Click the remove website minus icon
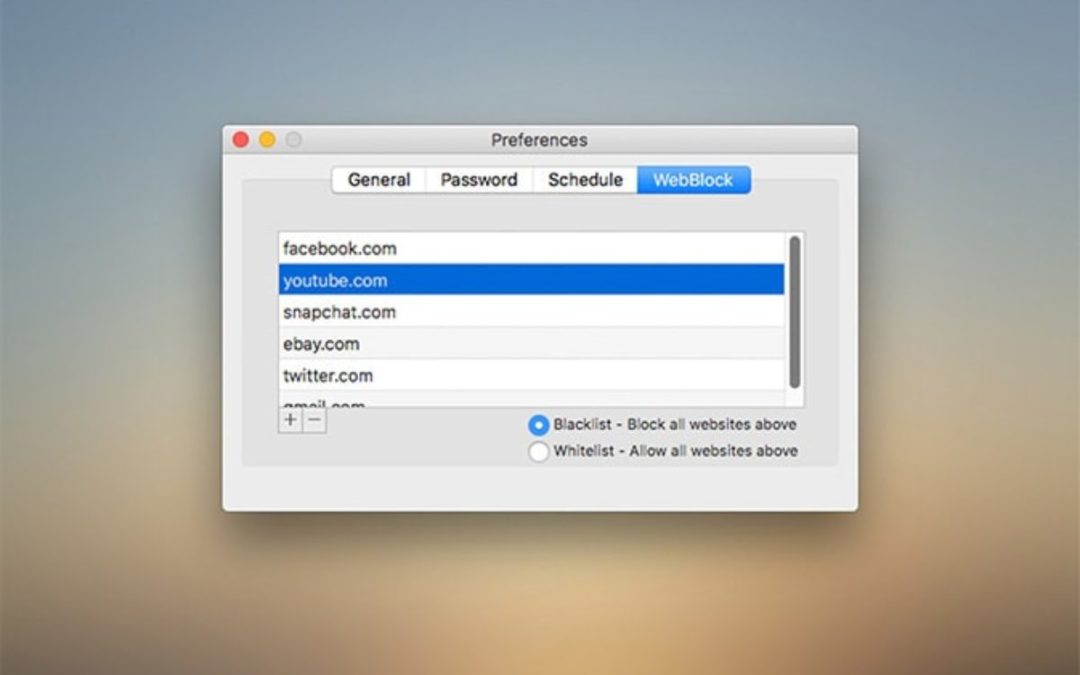Image resolution: width=1080 pixels, height=675 pixels. click(313, 420)
